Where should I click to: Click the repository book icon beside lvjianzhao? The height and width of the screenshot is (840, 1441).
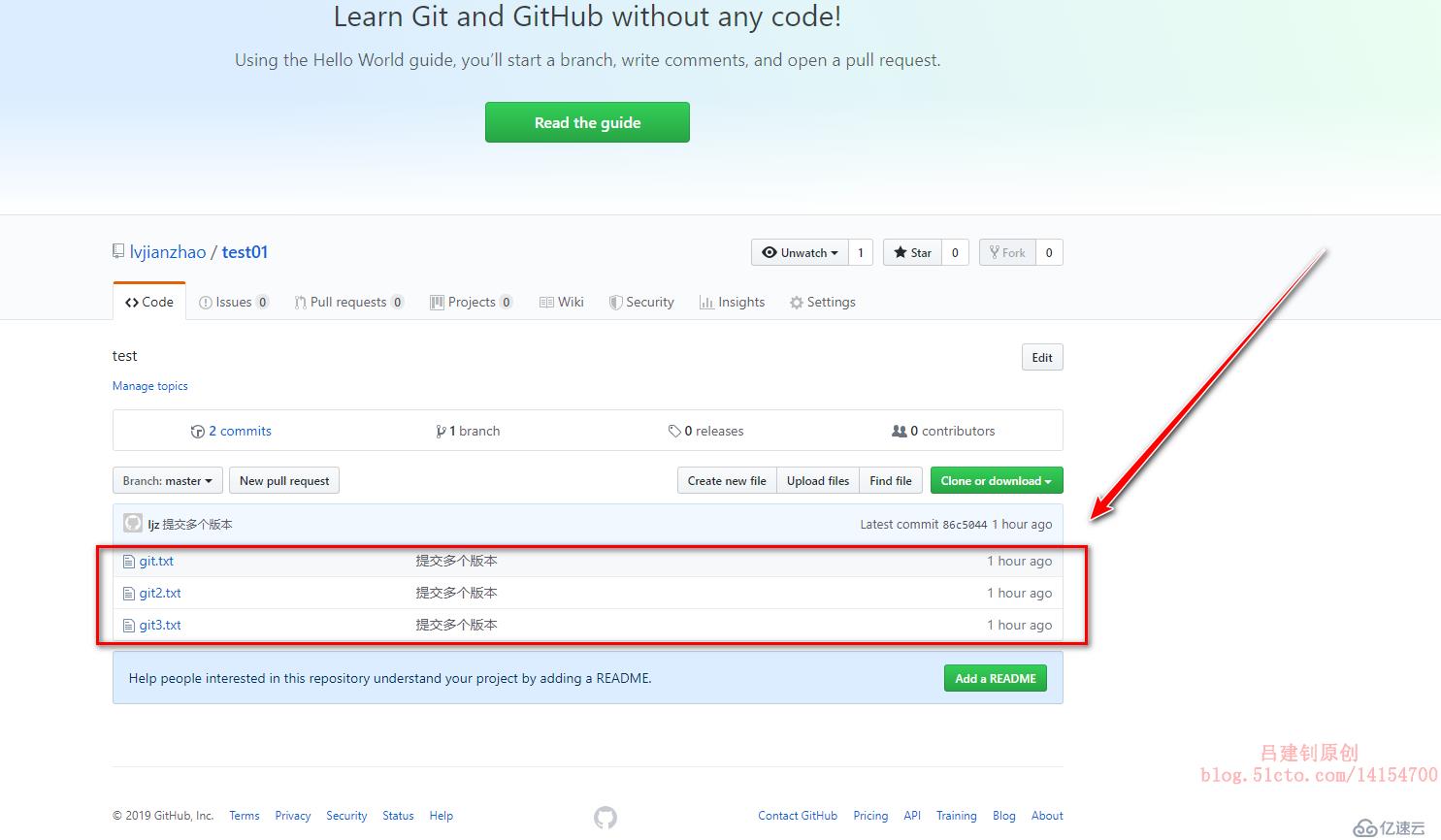coord(118,251)
